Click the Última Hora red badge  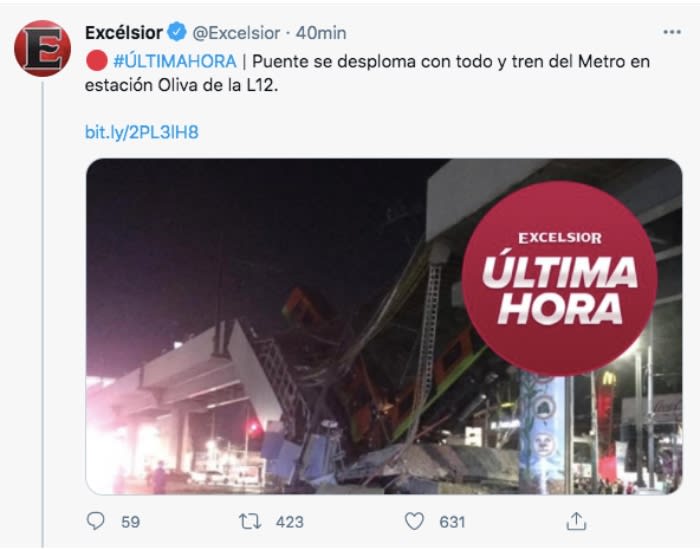point(559,279)
